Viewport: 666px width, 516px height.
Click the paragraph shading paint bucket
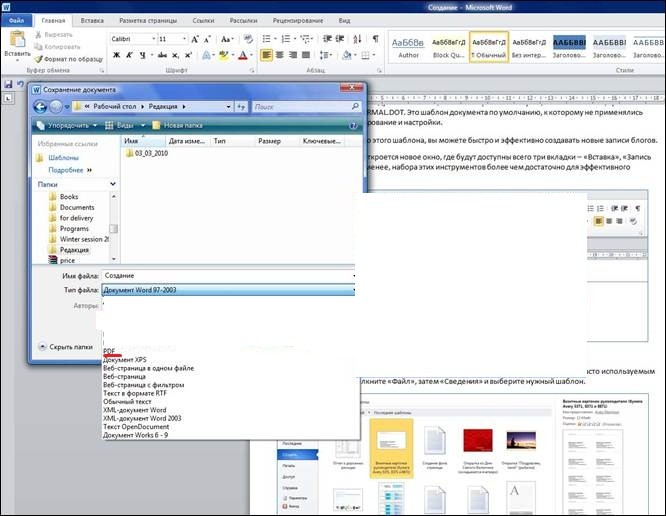(347, 55)
